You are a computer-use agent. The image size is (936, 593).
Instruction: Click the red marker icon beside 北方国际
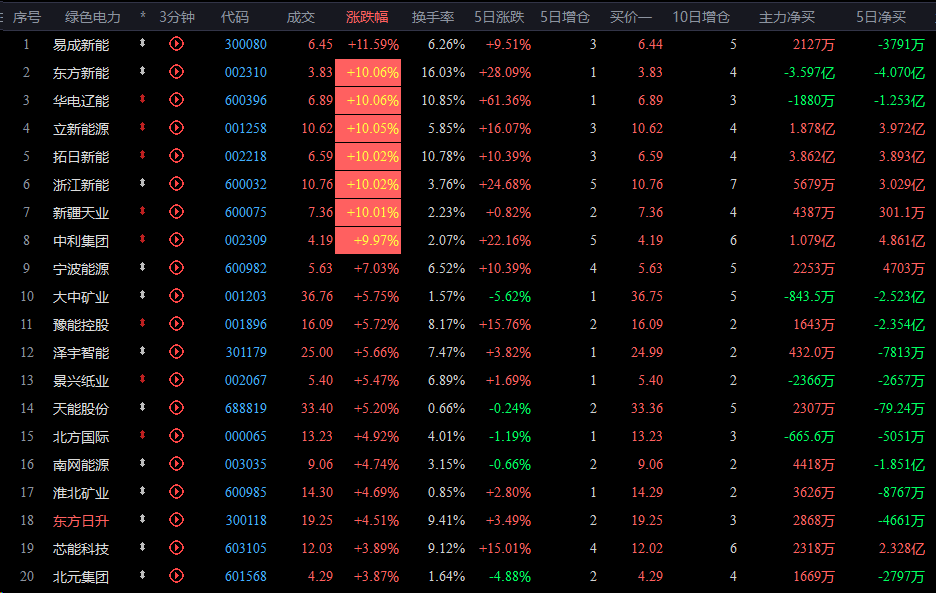click(x=143, y=436)
